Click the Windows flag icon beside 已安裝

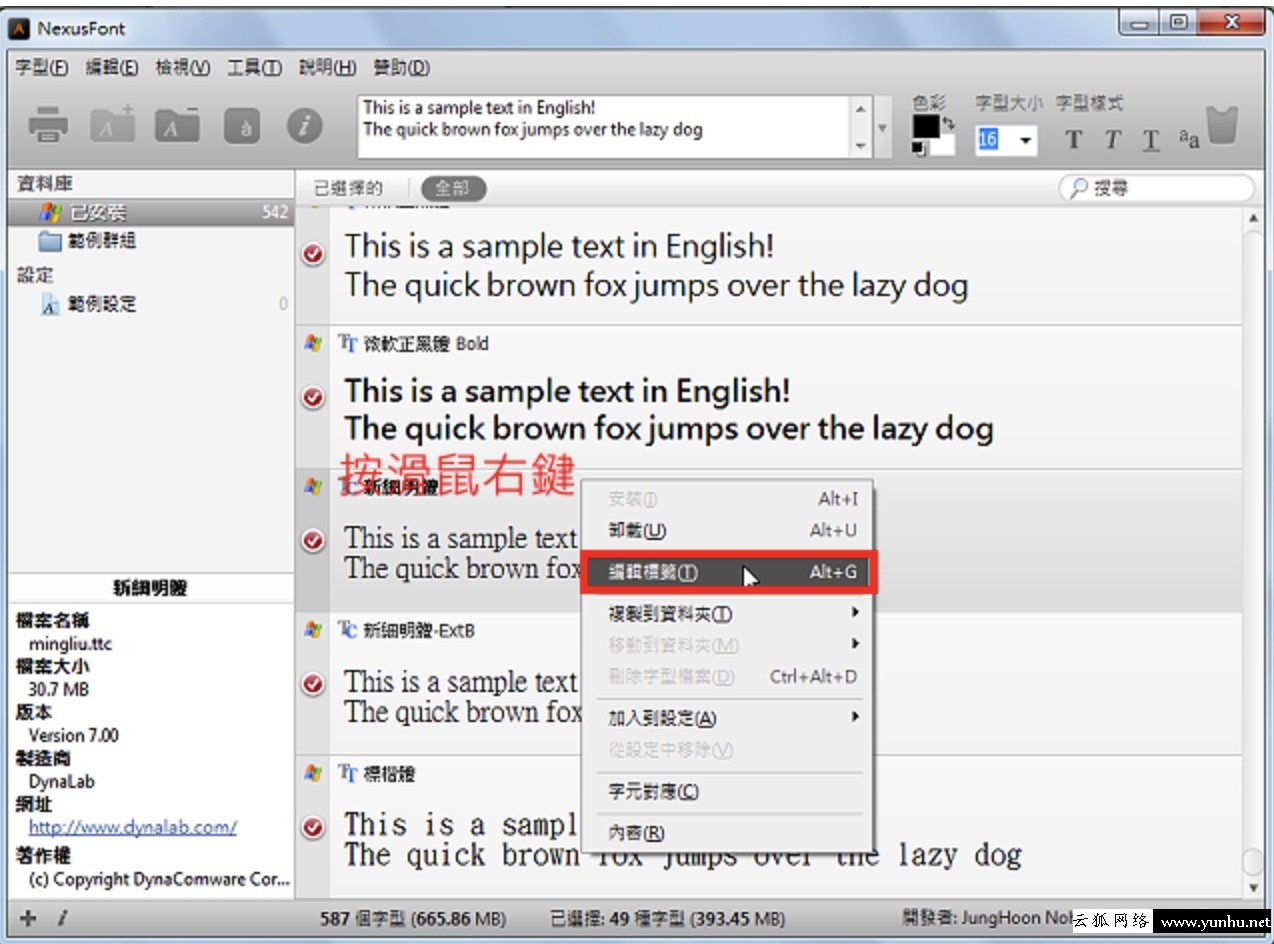(50, 212)
